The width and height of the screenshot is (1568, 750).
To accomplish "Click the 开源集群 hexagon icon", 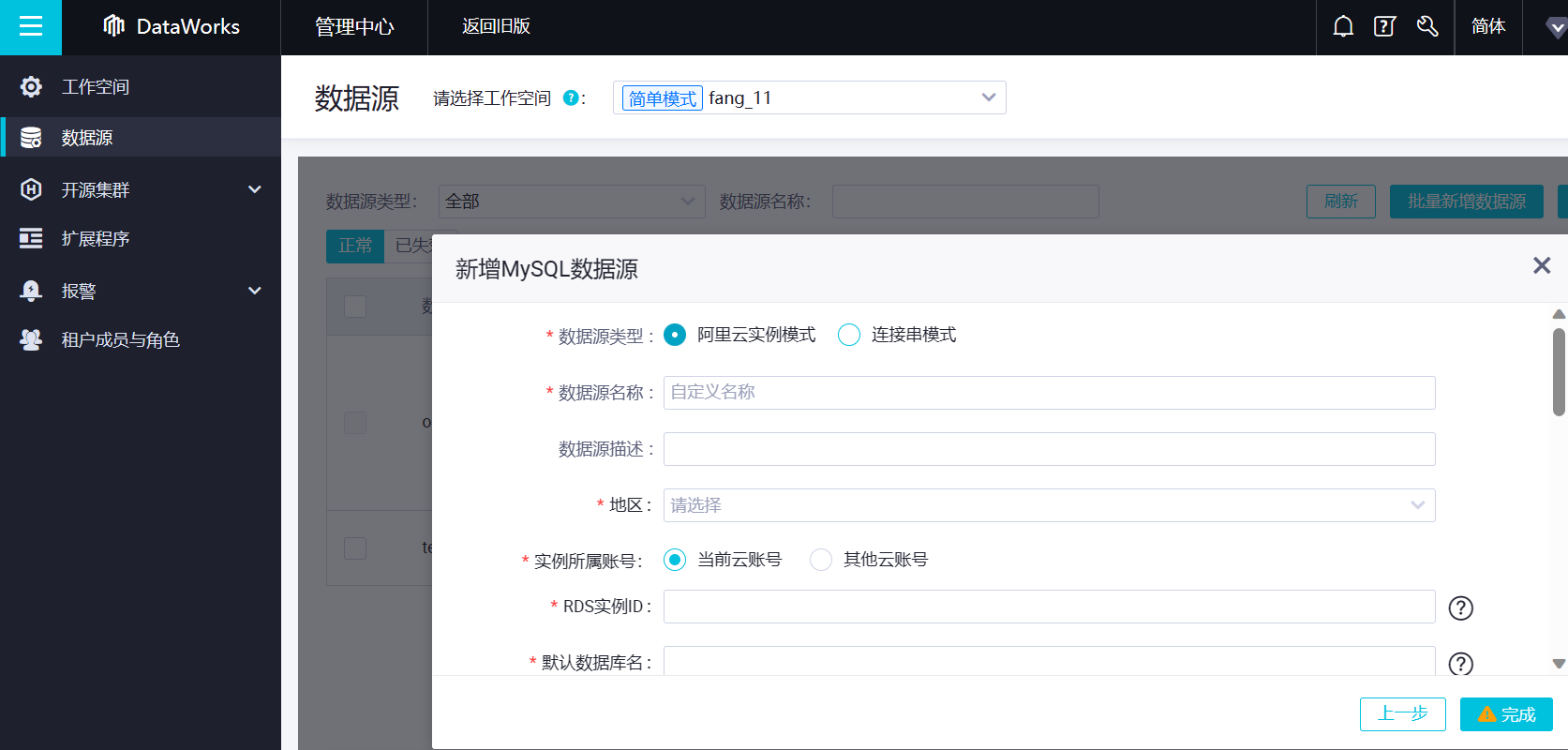I will [31, 189].
